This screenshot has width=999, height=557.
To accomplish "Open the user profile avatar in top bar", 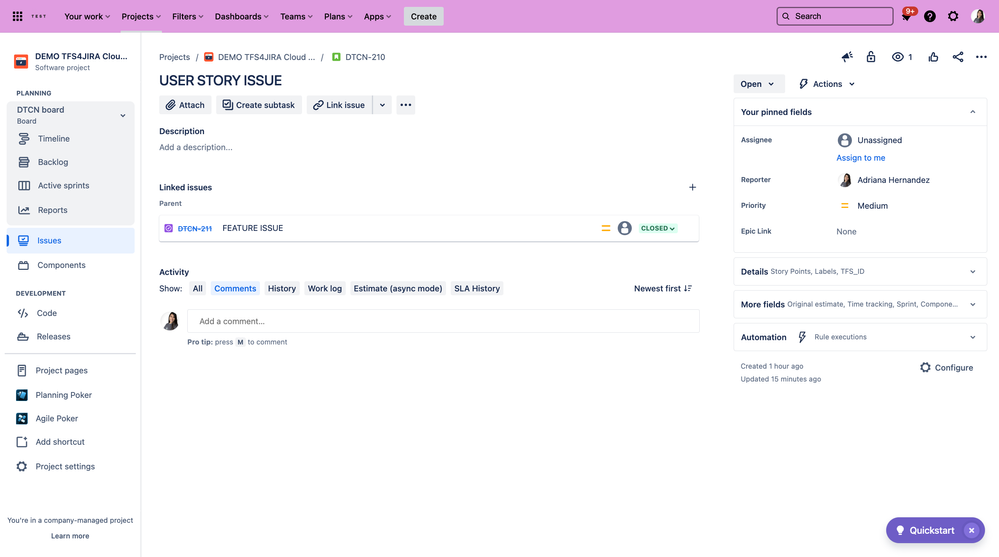I will tap(978, 17).
